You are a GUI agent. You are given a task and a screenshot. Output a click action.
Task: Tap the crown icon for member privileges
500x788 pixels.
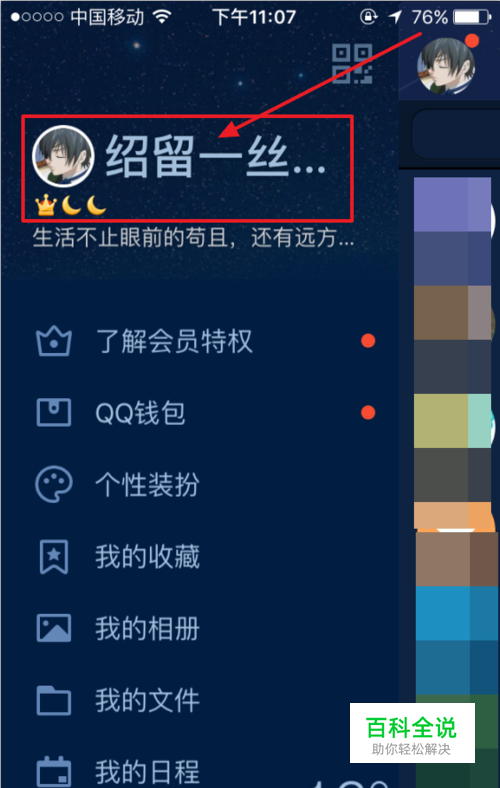coord(54,341)
